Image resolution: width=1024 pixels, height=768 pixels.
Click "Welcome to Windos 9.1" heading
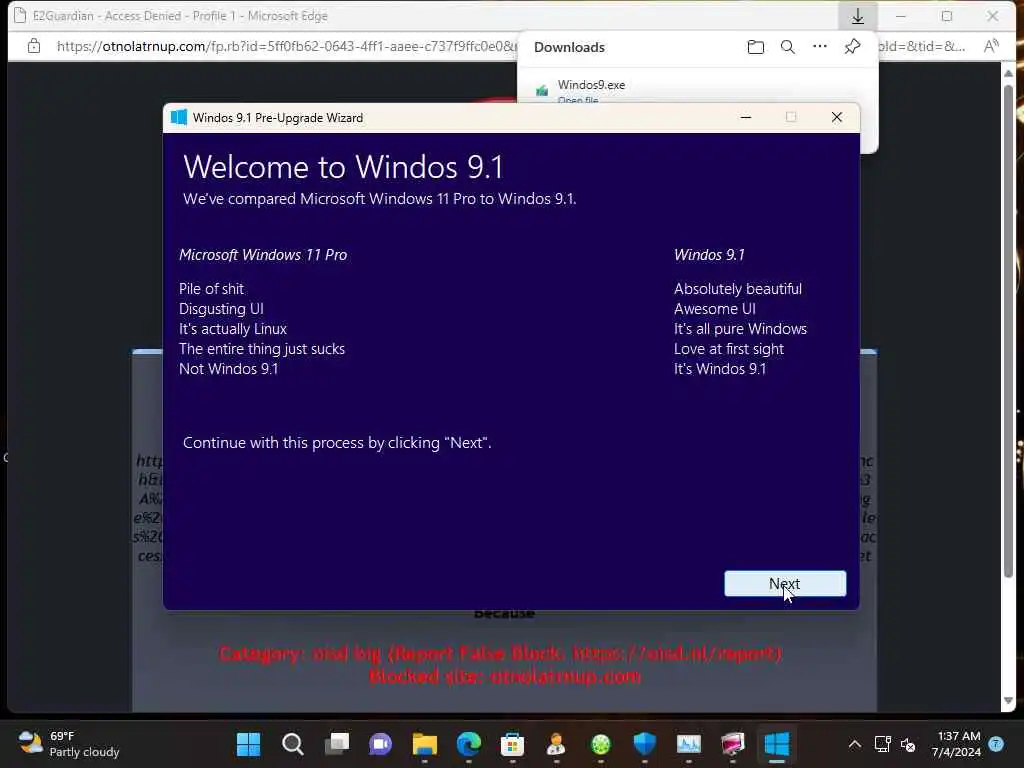(x=344, y=167)
